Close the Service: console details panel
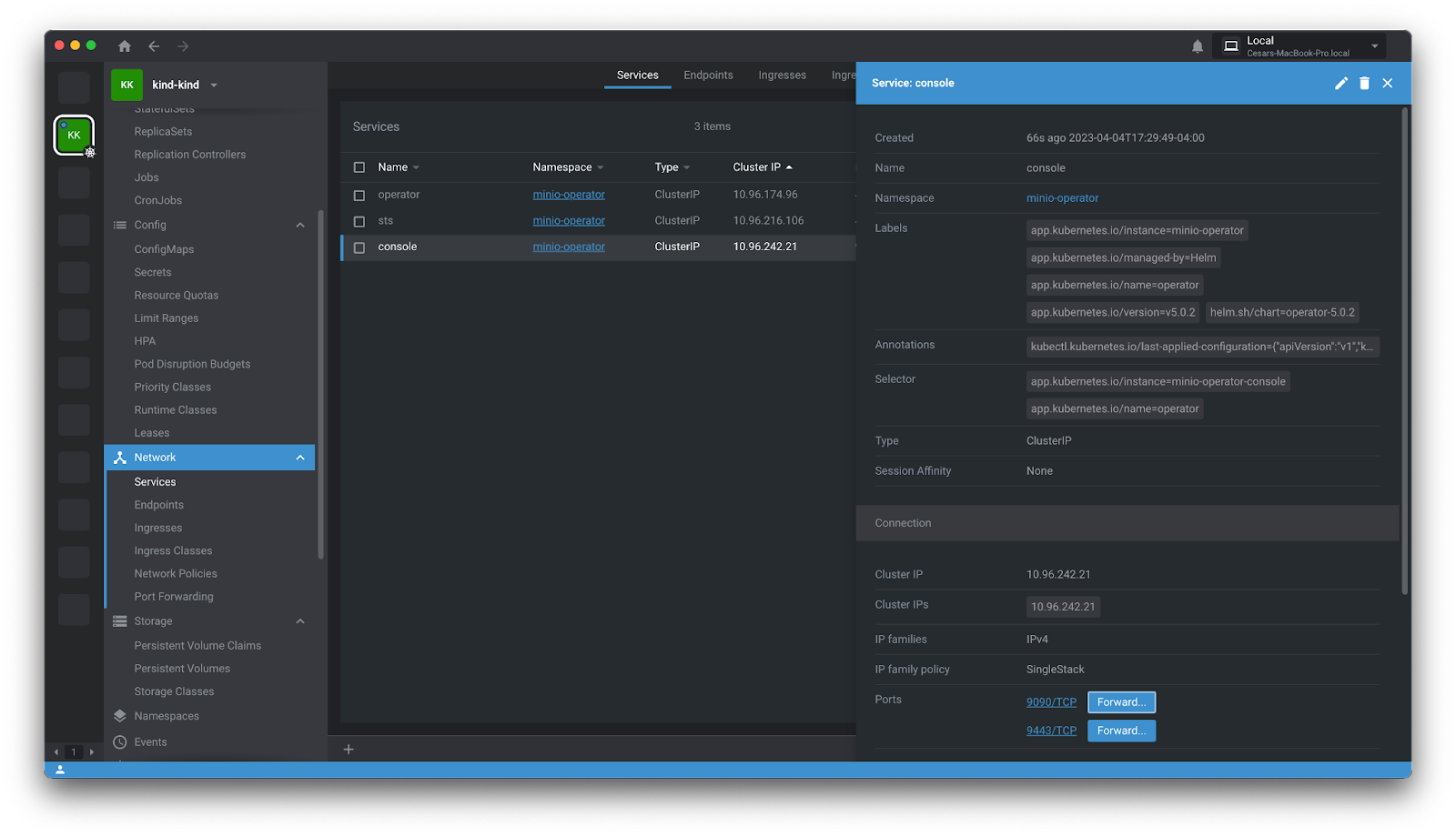This screenshot has height=837, width=1456. [1388, 84]
